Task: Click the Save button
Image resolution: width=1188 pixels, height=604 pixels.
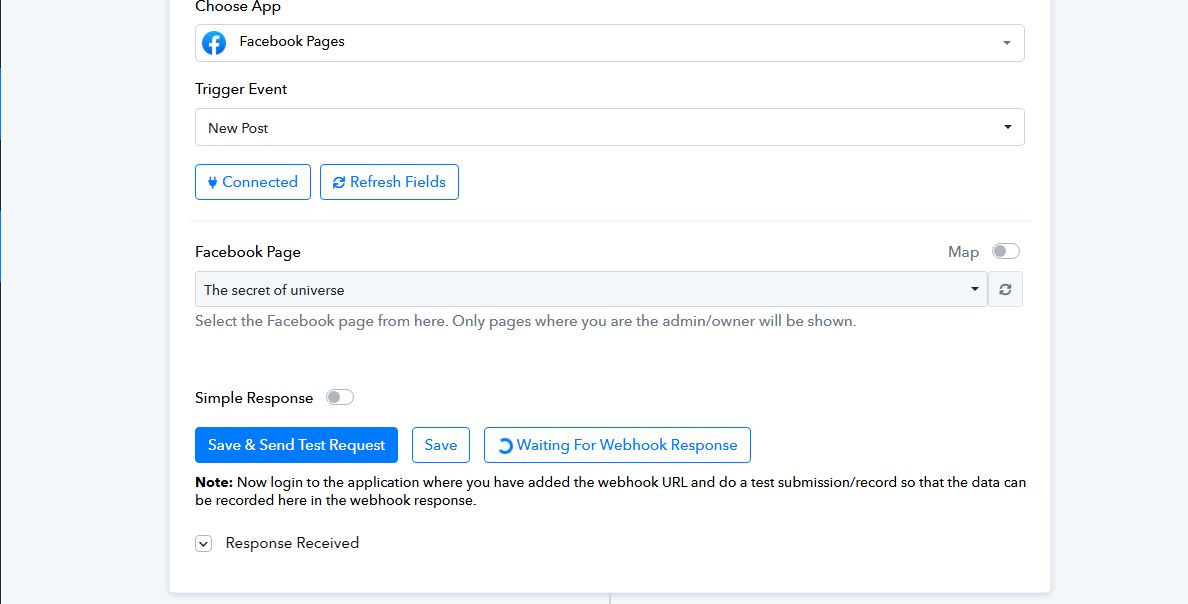Action: click(441, 445)
